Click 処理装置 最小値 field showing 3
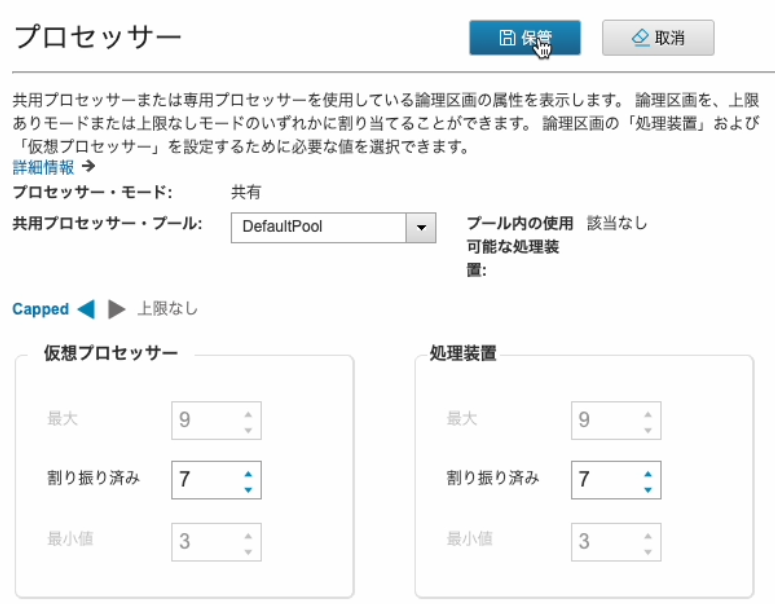Image resolution: width=775 pixels, height=604 pixels. point(616,542)
